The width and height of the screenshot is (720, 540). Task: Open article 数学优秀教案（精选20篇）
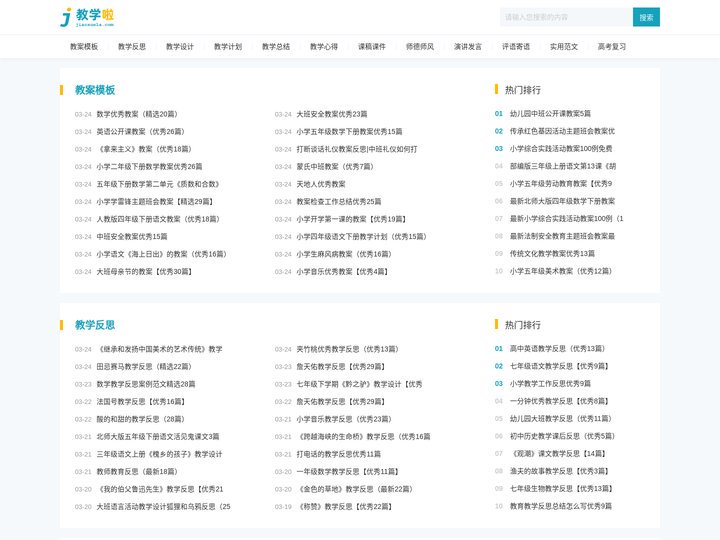point(137,114)
